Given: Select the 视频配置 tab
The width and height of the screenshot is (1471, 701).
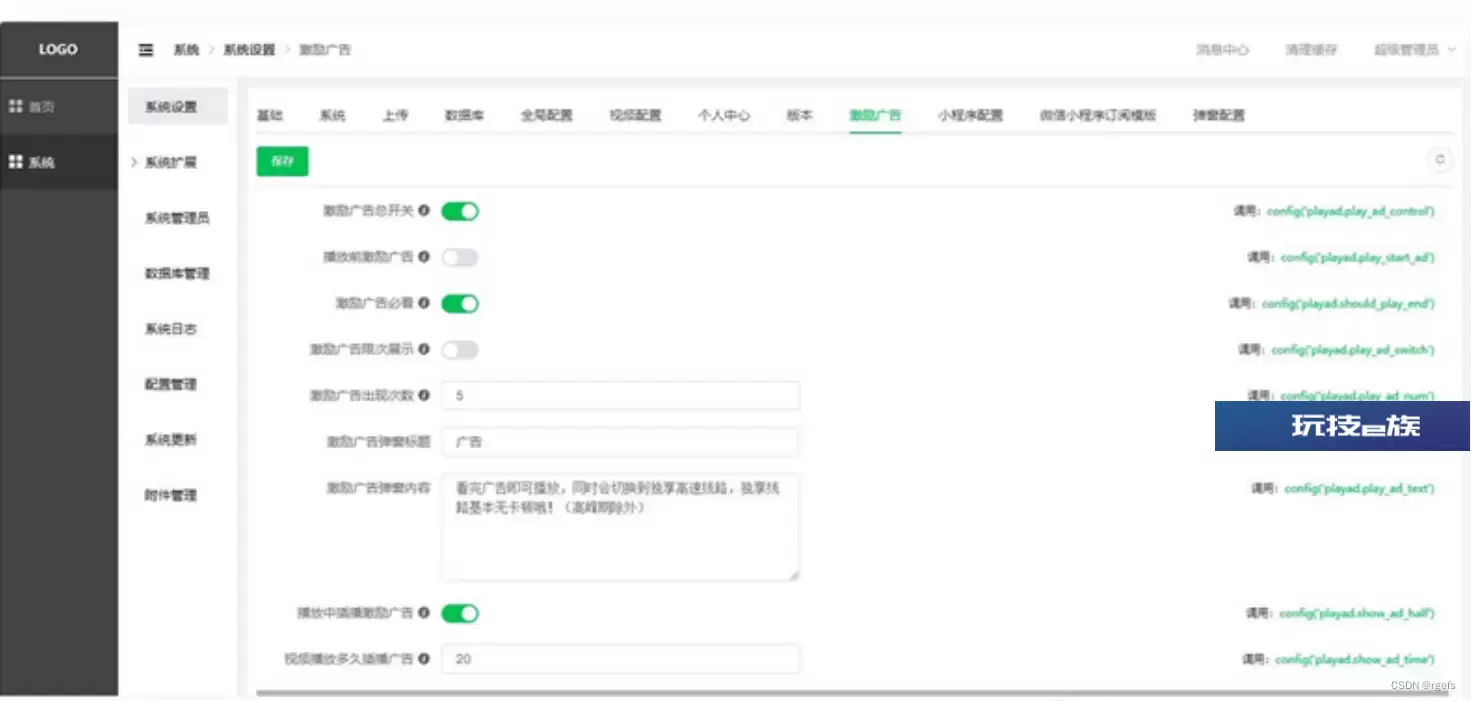Looking at the screenshot, I should click(x=635, y=115).
